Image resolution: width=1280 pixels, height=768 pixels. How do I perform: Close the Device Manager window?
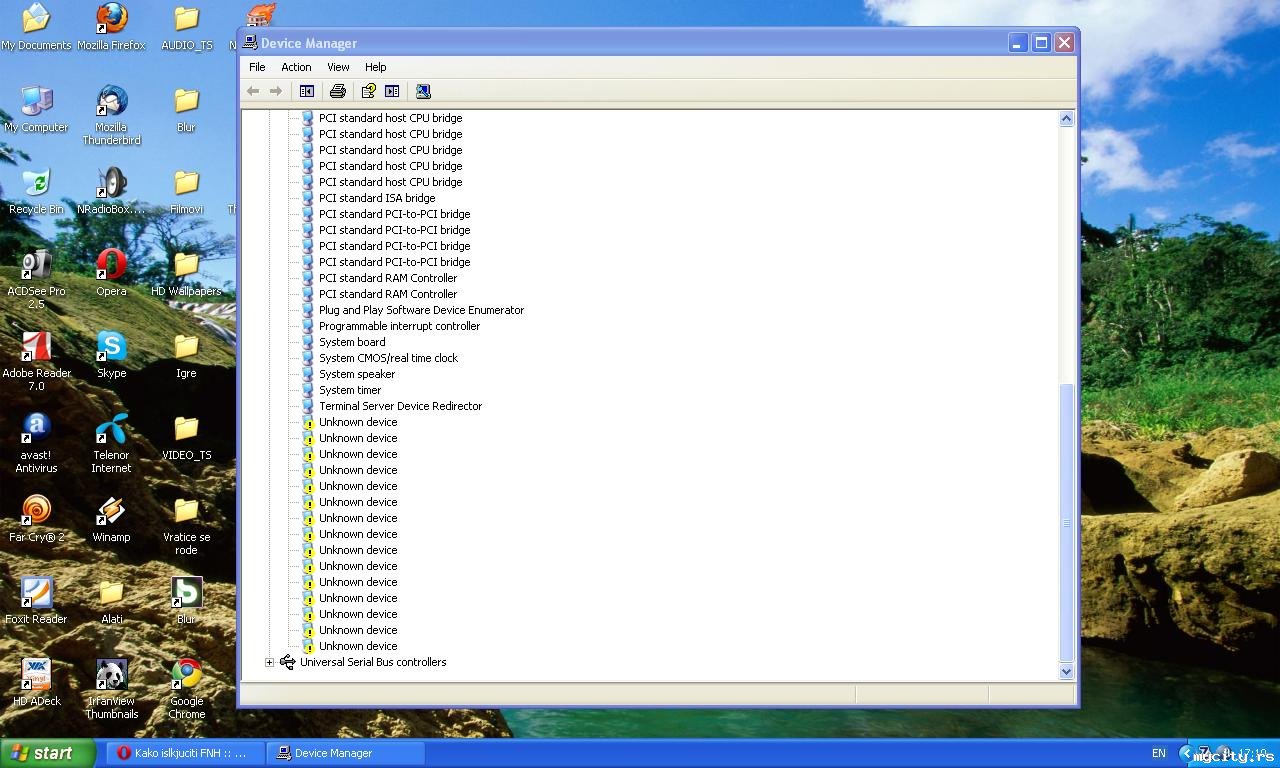pos(1064,43)
